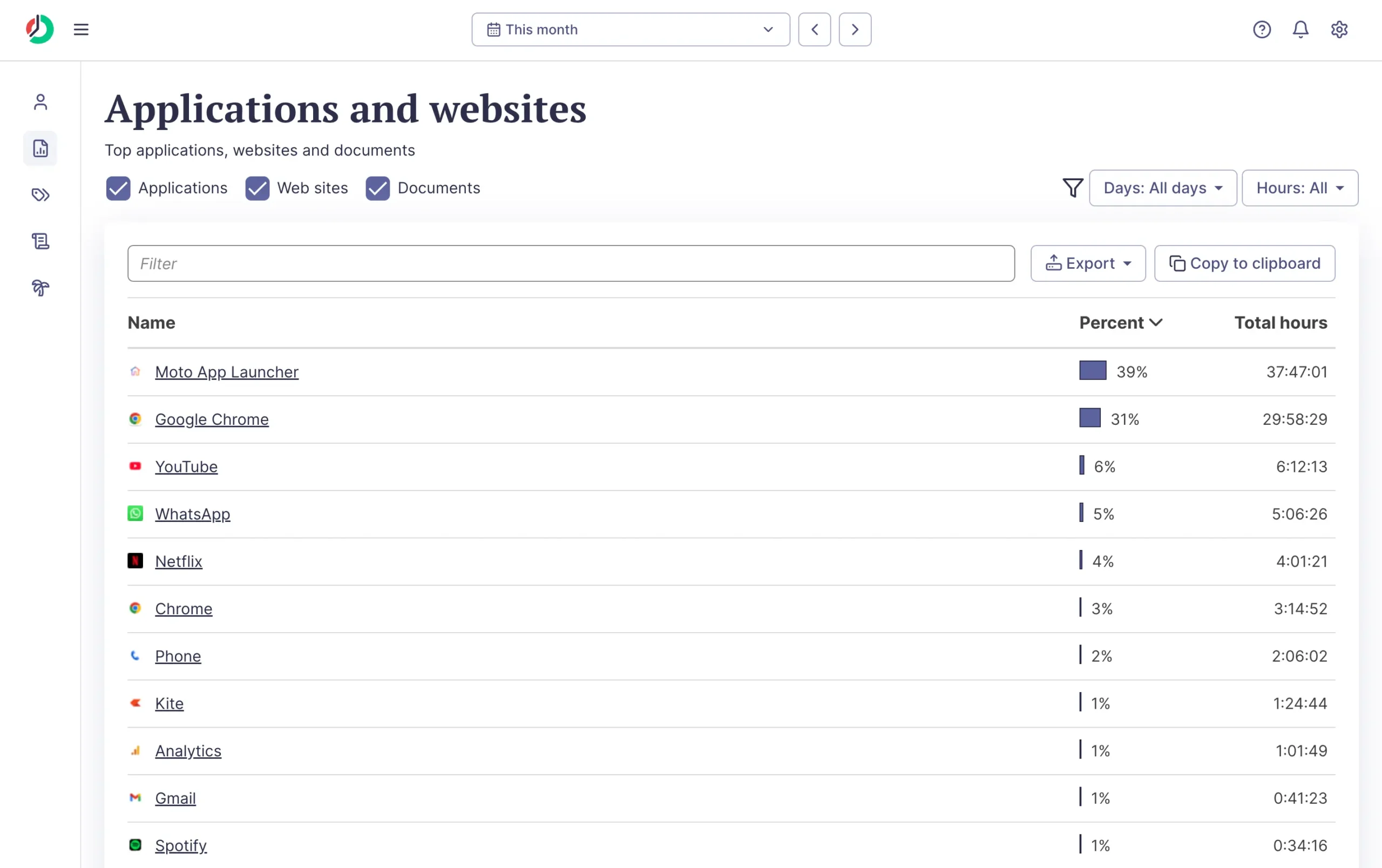Open the YouTube link
Image resolution: width=1382 pixels, height=868 pixels.
click(187, 466)
